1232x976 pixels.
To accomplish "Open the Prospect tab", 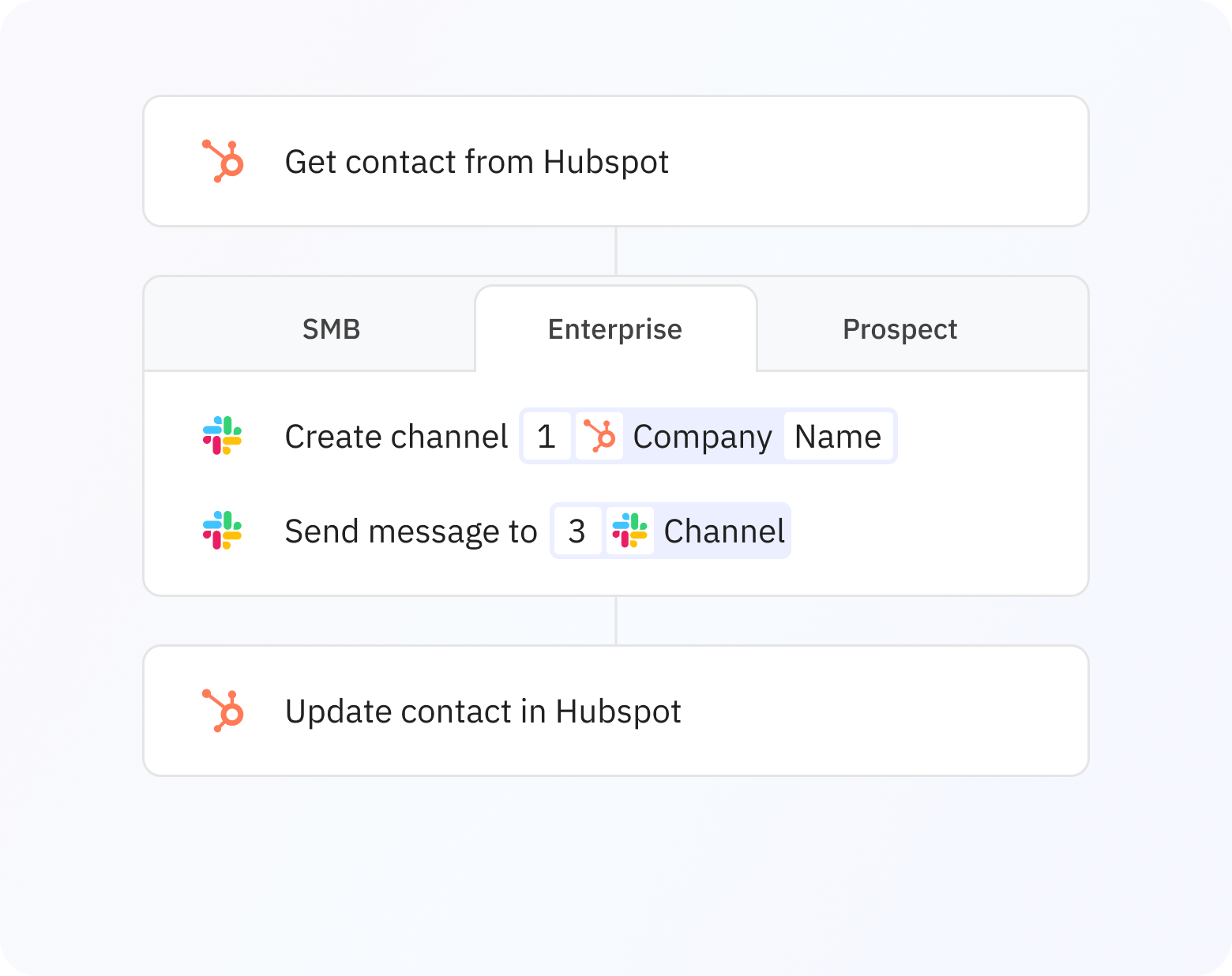I will pos(900,328).
